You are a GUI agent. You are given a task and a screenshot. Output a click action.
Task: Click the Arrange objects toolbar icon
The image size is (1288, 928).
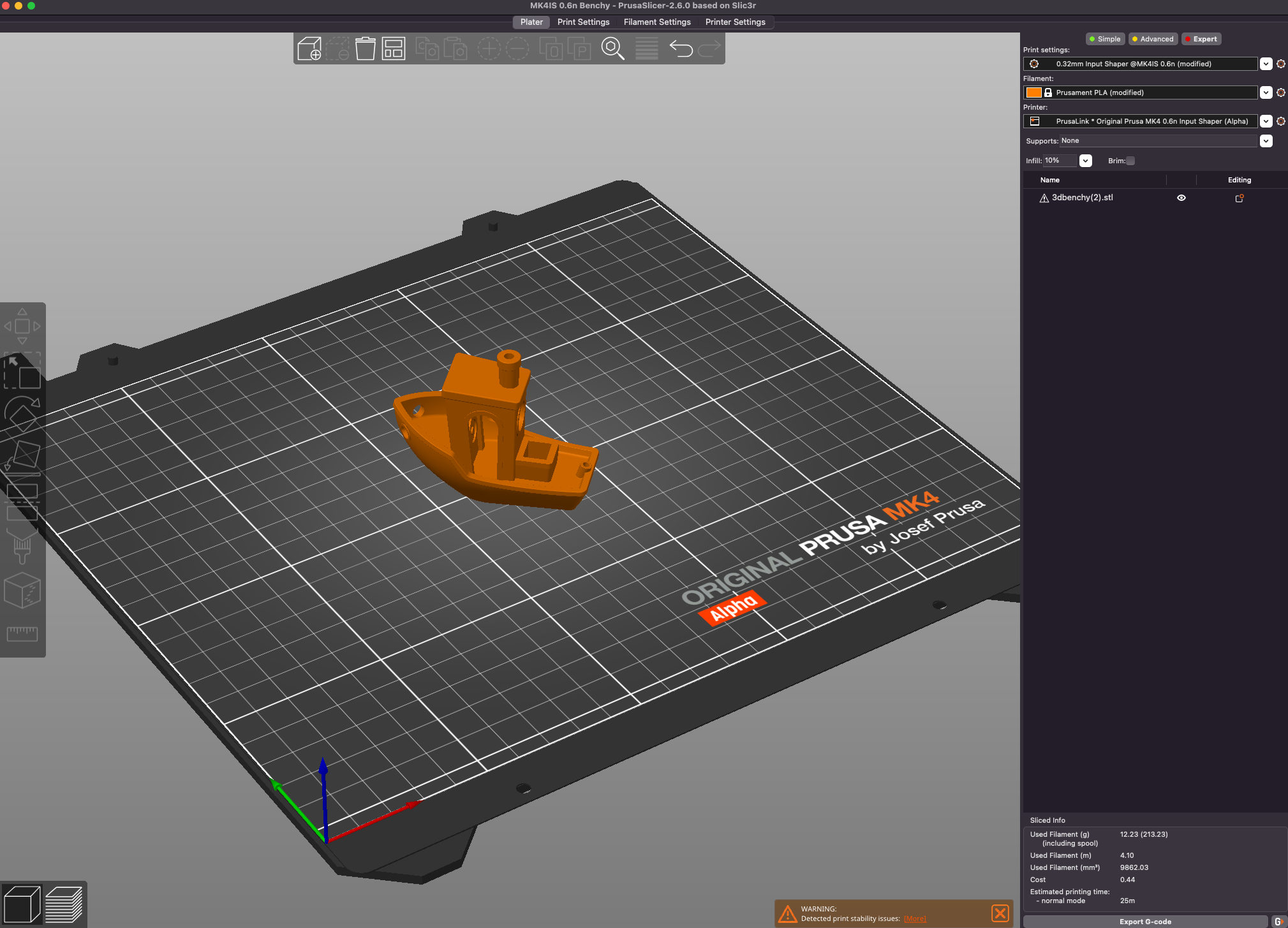pos(394,48)
